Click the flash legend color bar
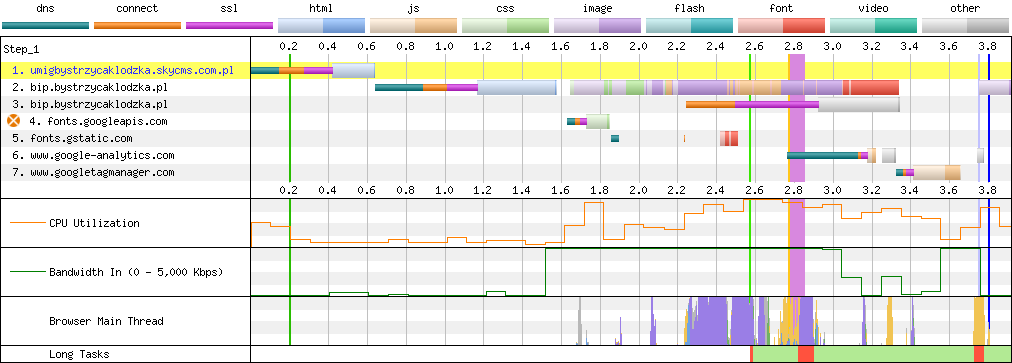This screenshot has height=363, width=1012. 689,25
